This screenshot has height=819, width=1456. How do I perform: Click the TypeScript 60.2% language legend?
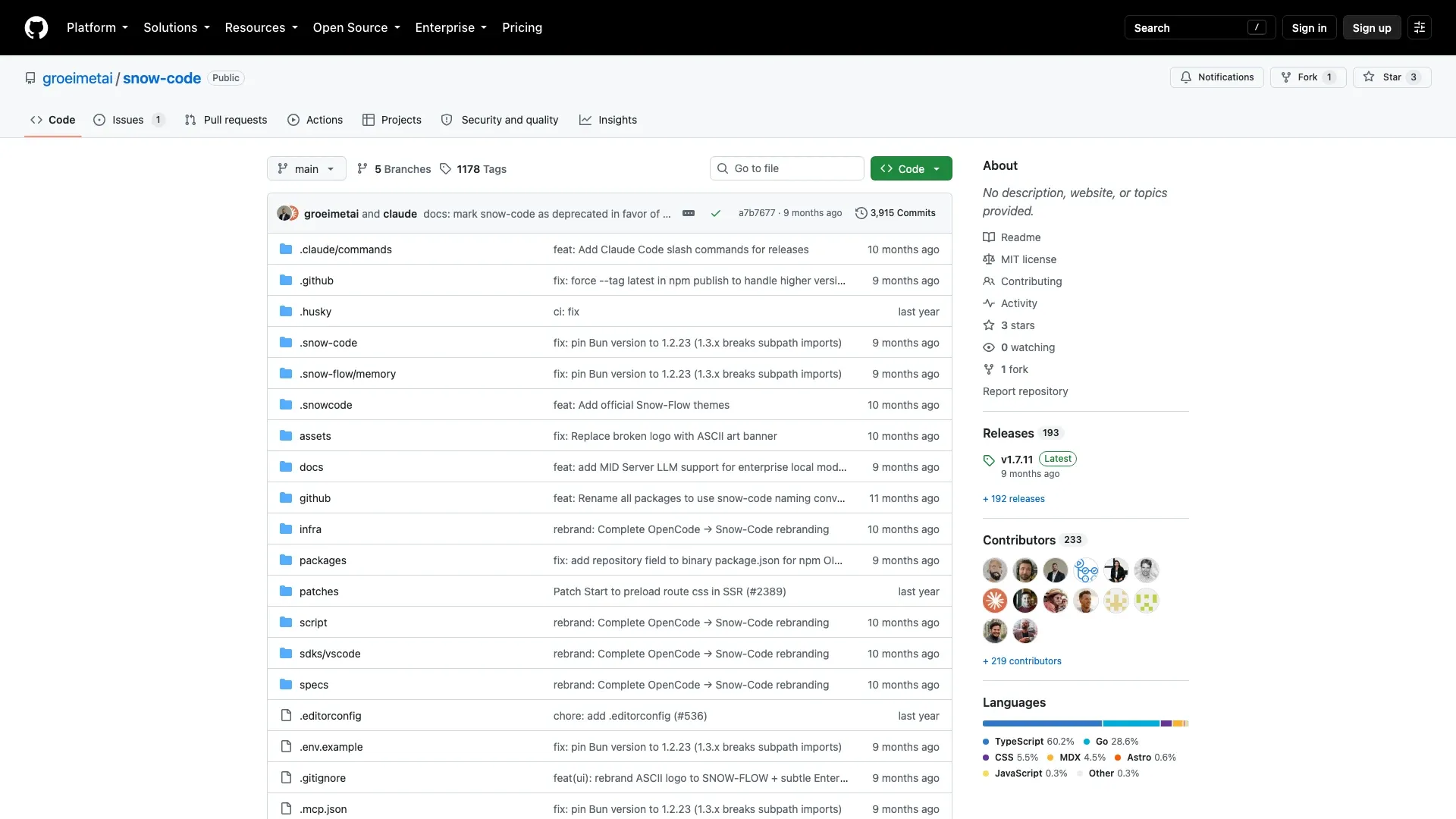(1028, 742)
